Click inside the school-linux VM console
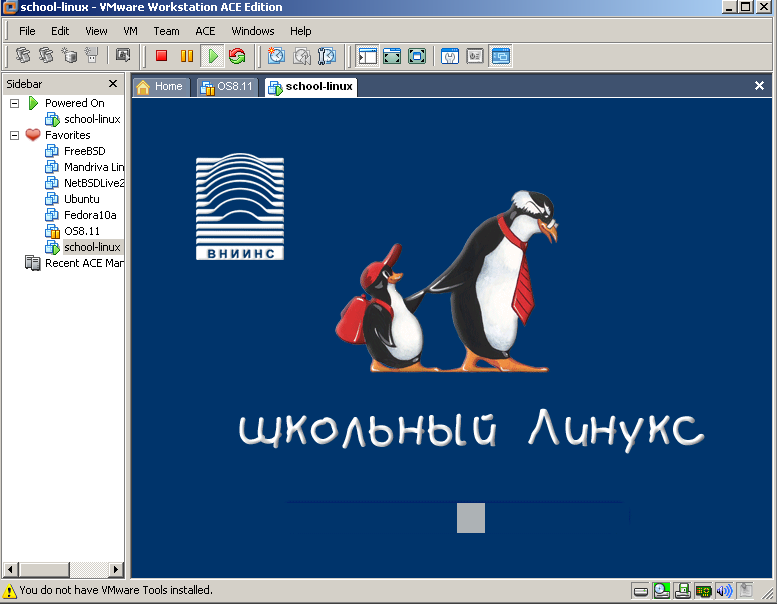777x604 pixels. (451, 338)
